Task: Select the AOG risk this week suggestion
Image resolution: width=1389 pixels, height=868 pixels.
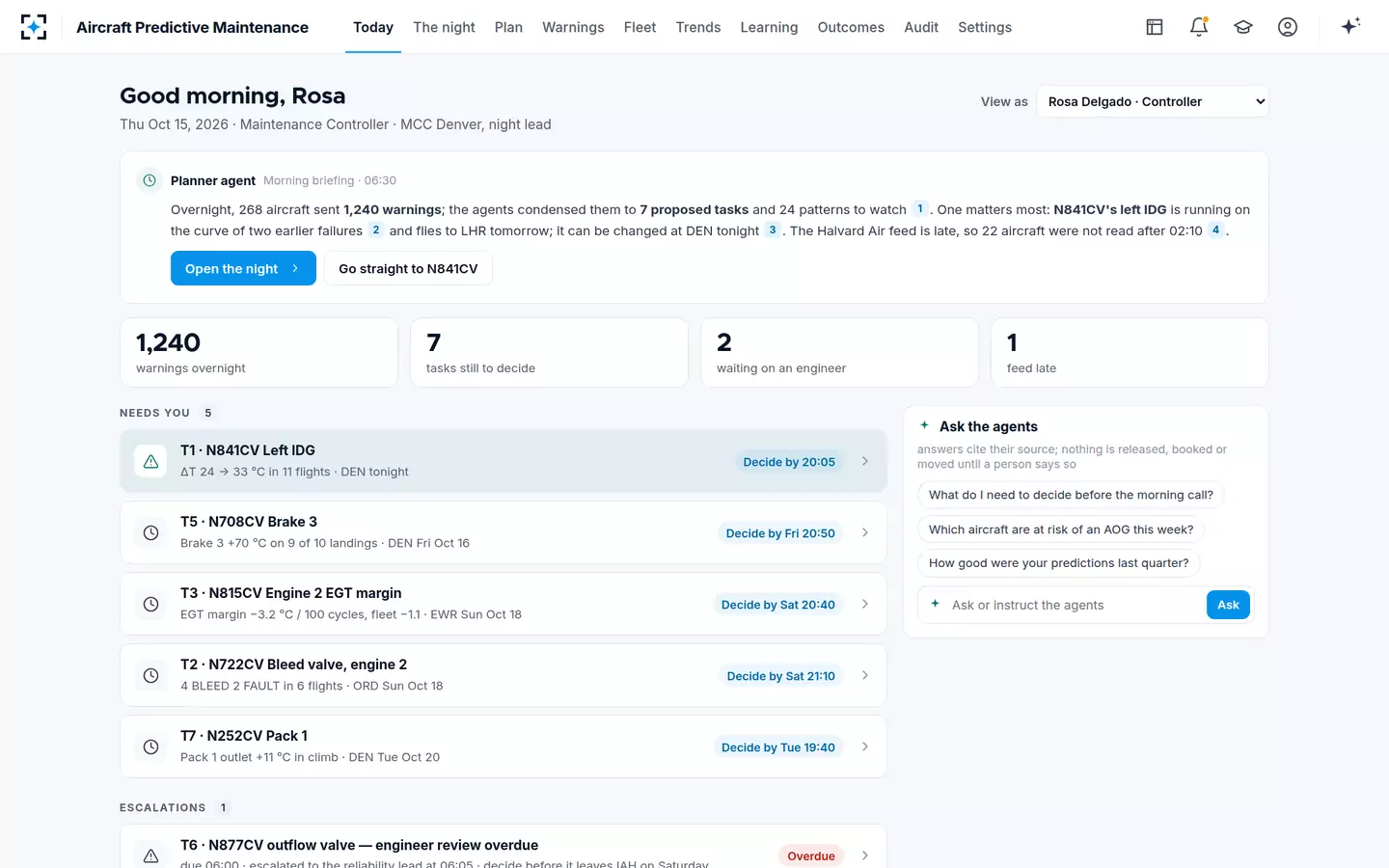Action: 1061,529
